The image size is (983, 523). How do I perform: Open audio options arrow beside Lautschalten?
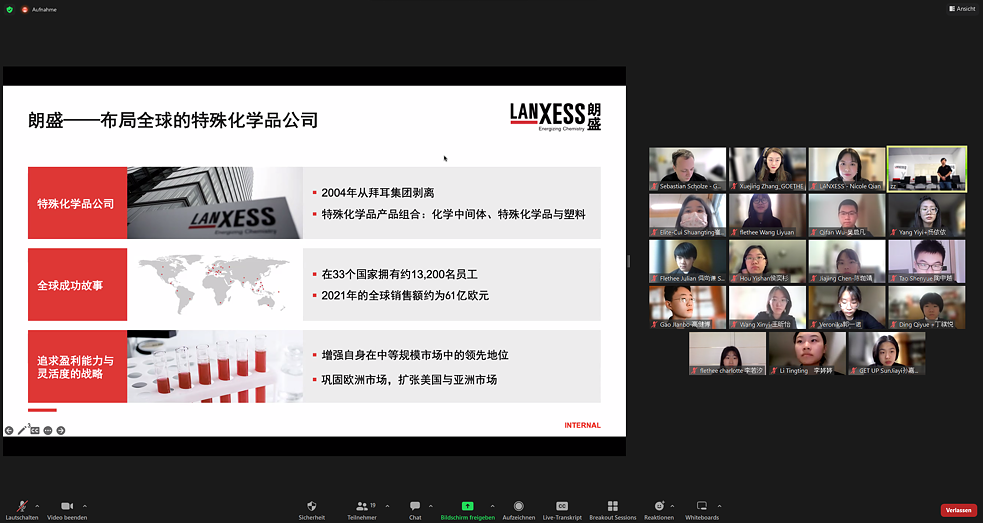(37, 506)
